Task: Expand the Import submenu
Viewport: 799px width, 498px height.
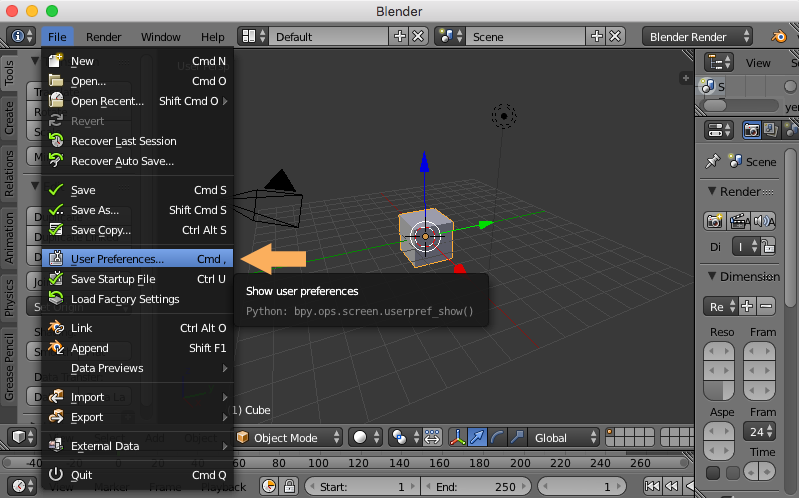Action: 138,397
